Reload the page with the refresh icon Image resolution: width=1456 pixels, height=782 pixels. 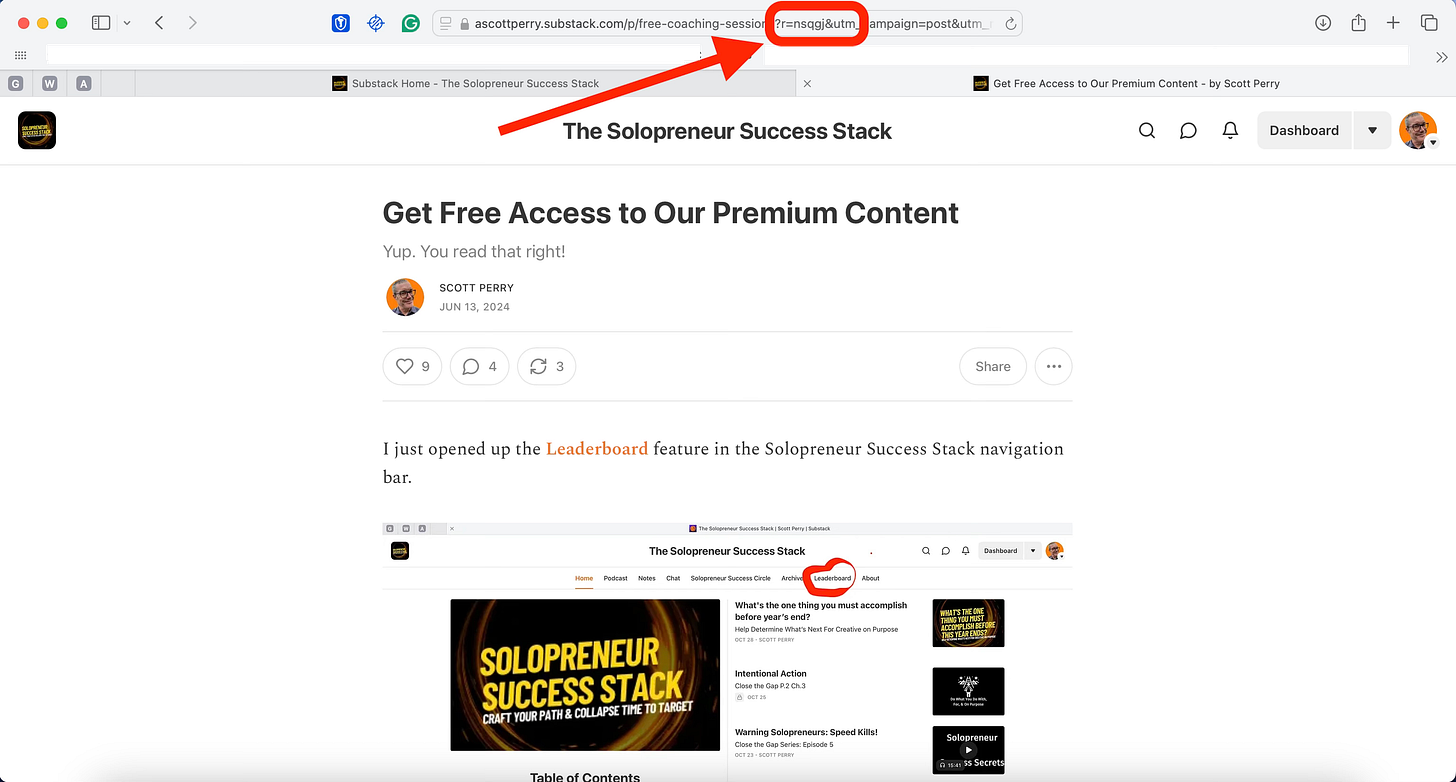tap(1011, 24)
